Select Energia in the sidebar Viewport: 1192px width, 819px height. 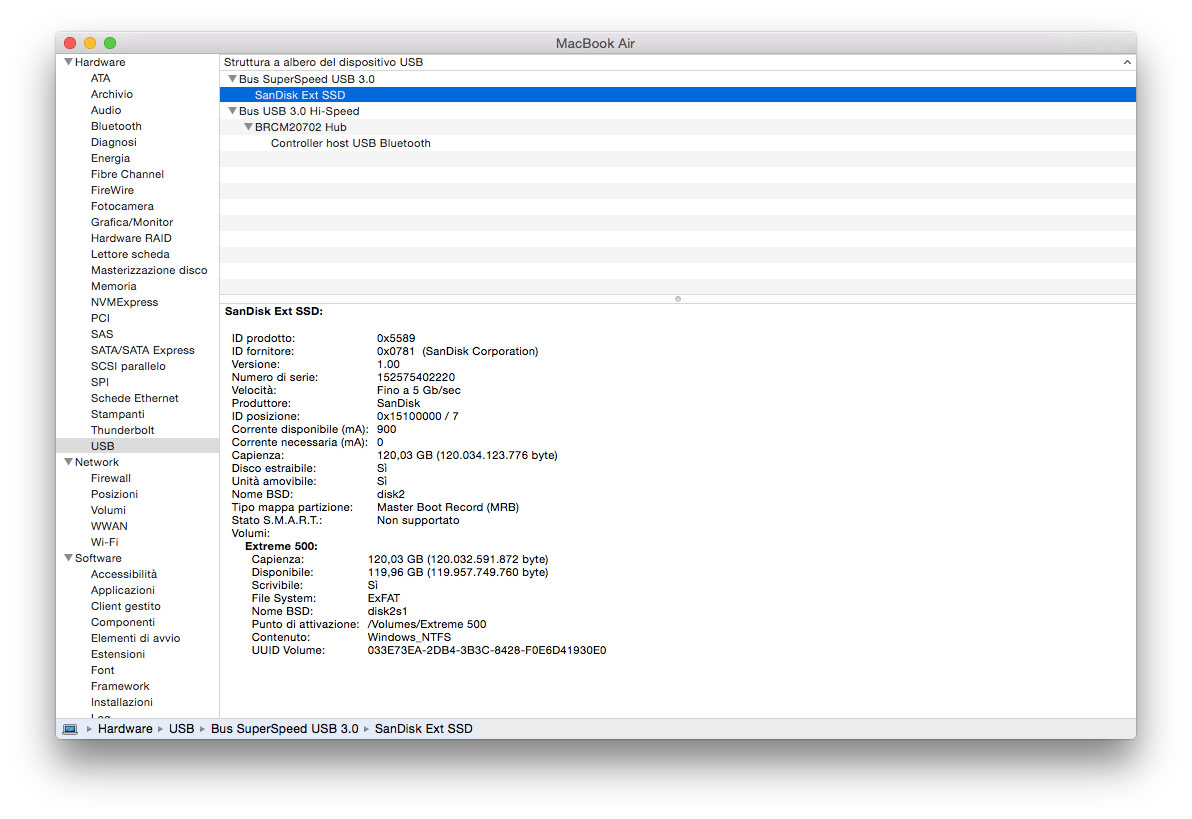coord(110,158)
